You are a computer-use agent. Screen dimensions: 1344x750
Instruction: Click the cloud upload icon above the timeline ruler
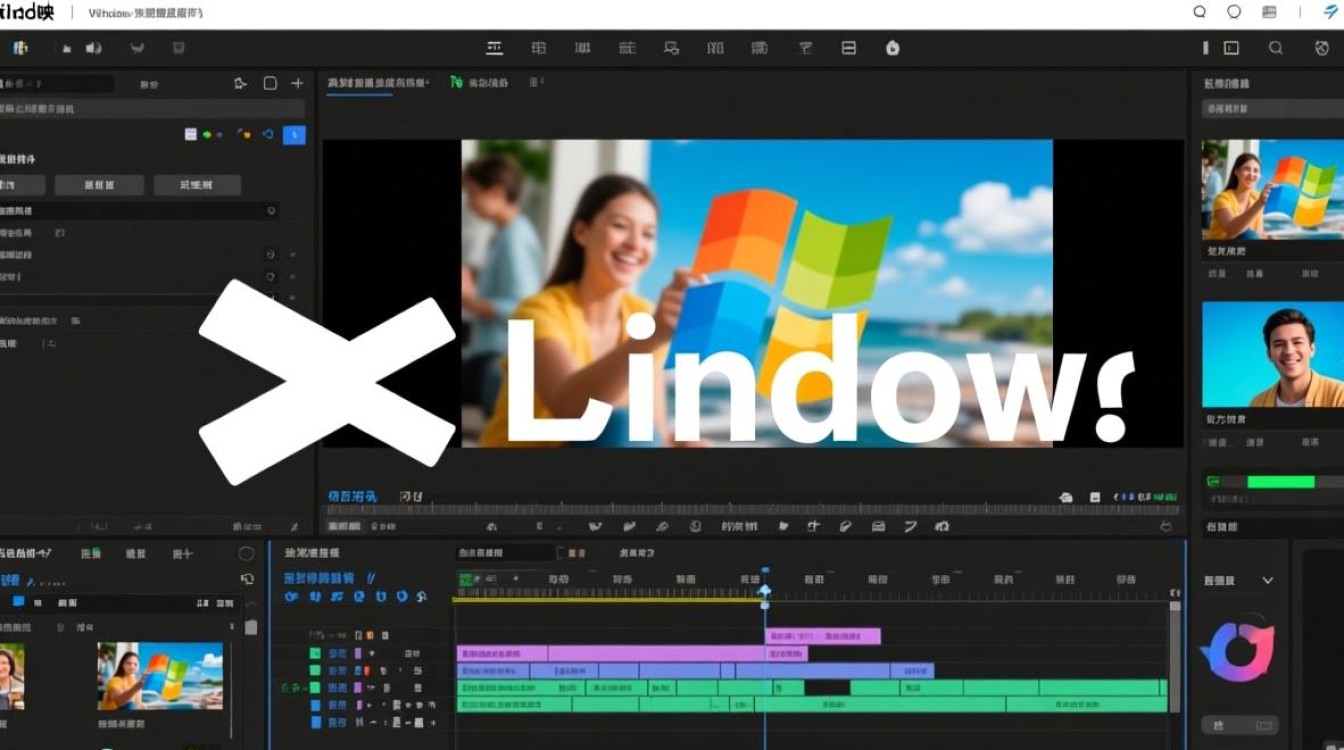coord(1065,497)
